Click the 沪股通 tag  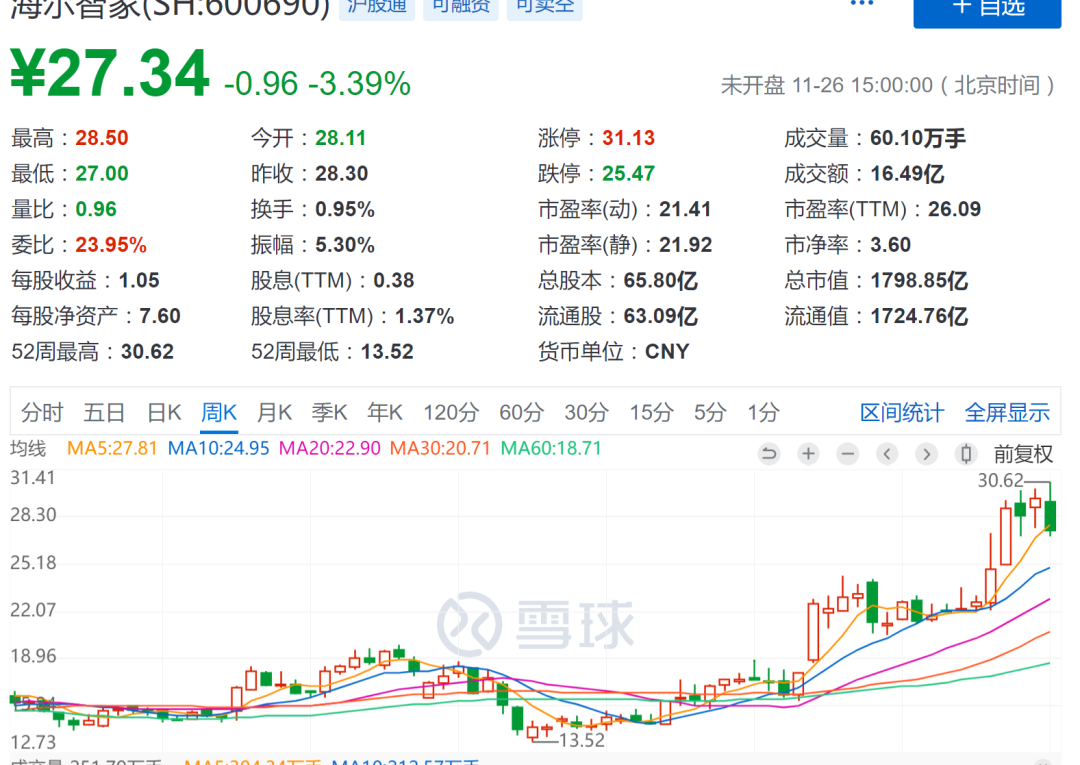tap(375, 8)
